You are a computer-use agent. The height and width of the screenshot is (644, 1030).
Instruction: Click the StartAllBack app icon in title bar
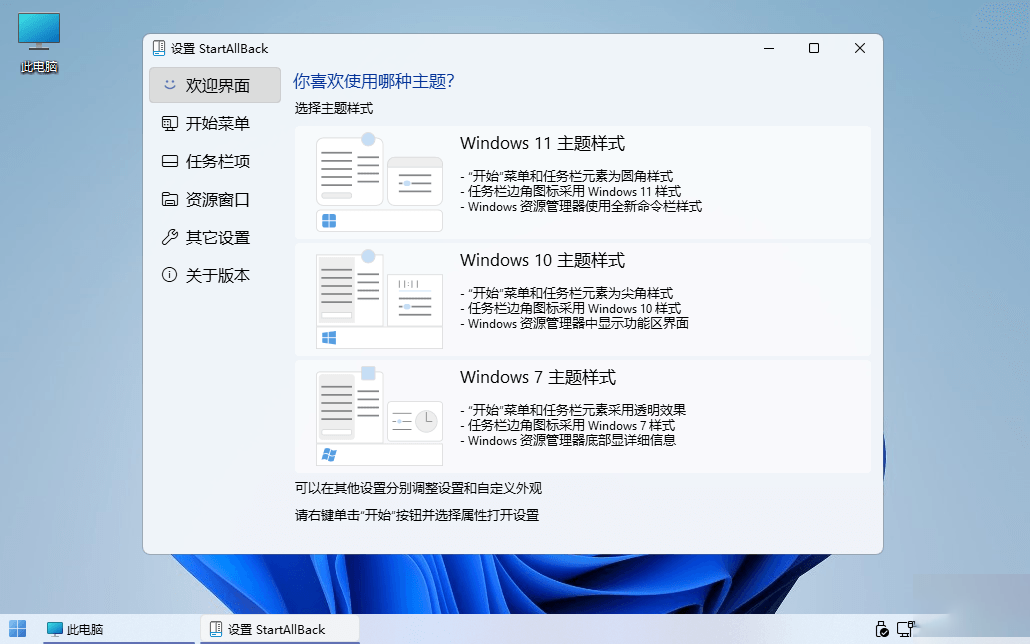pos(159,48)
